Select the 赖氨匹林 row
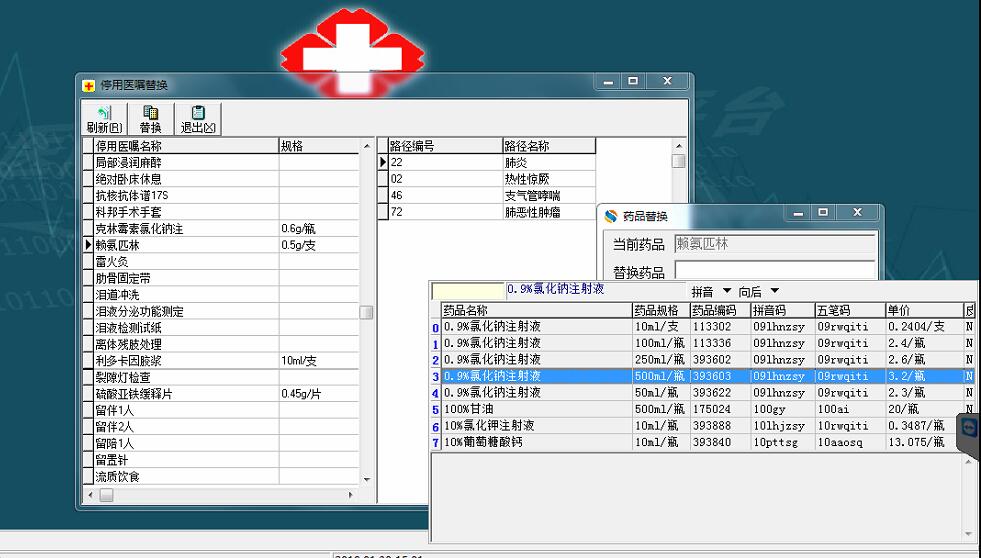The height and width of the screenshot is (558, 981). (x=221, y=245)
